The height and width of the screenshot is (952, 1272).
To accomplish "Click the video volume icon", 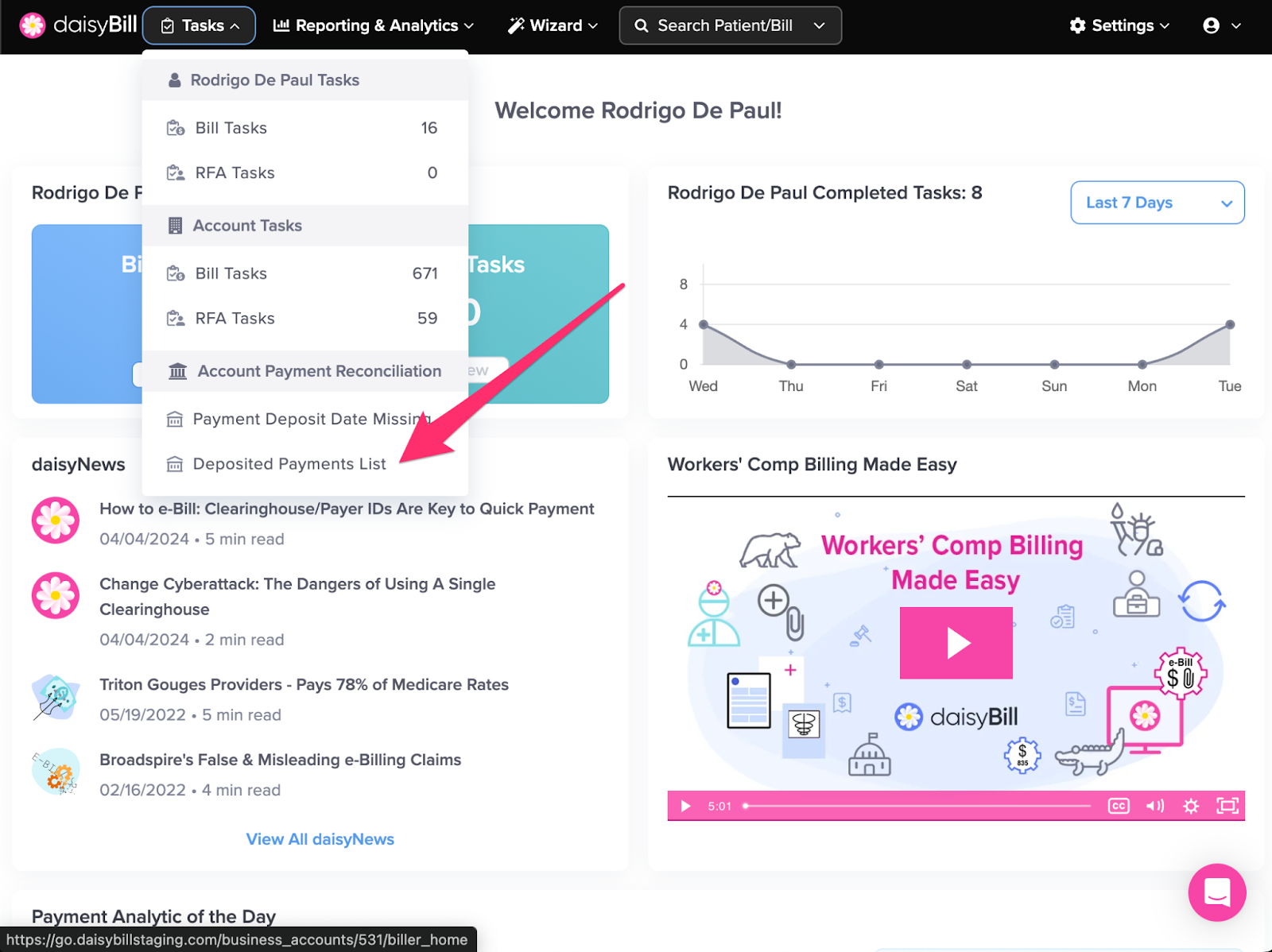I will 1154,806.
